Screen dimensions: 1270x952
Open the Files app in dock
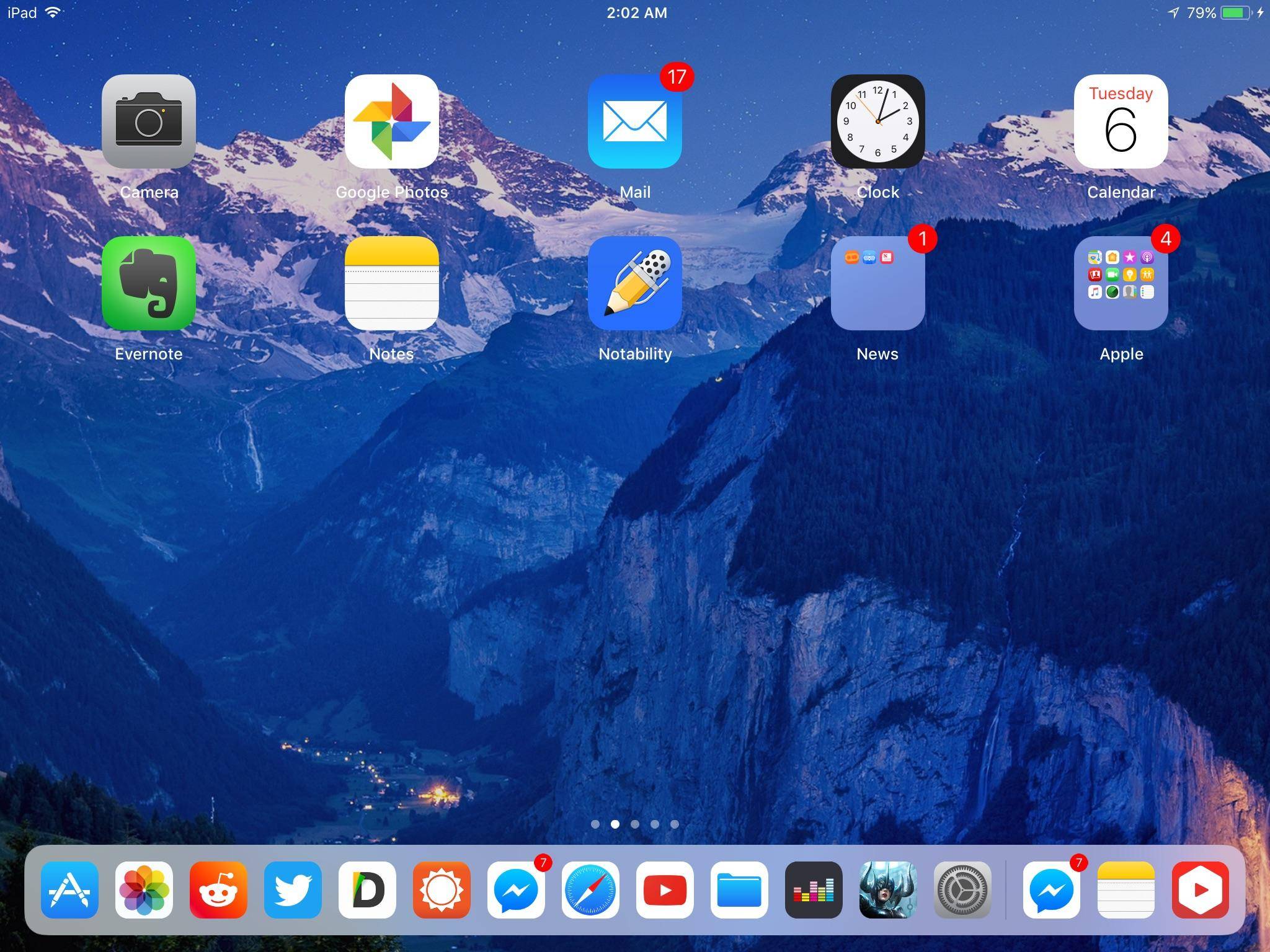(x=739, y=890)
